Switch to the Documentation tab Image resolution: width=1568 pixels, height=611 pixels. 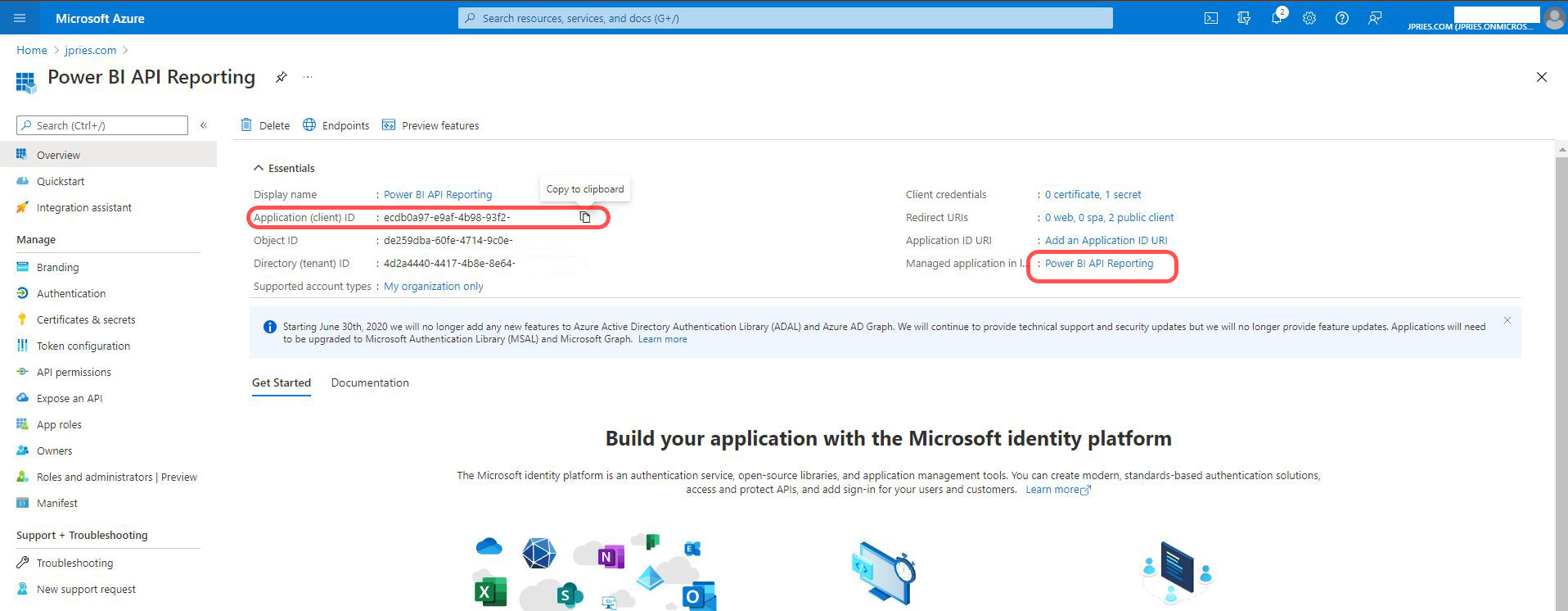tap(370, 382)
